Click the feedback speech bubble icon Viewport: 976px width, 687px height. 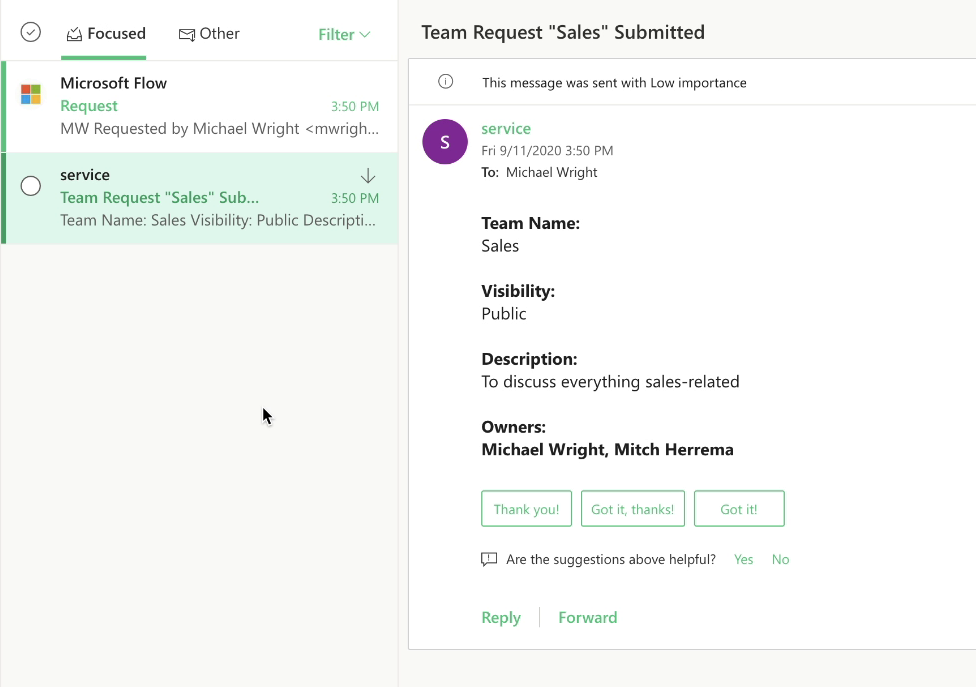[x=489, y=559]
